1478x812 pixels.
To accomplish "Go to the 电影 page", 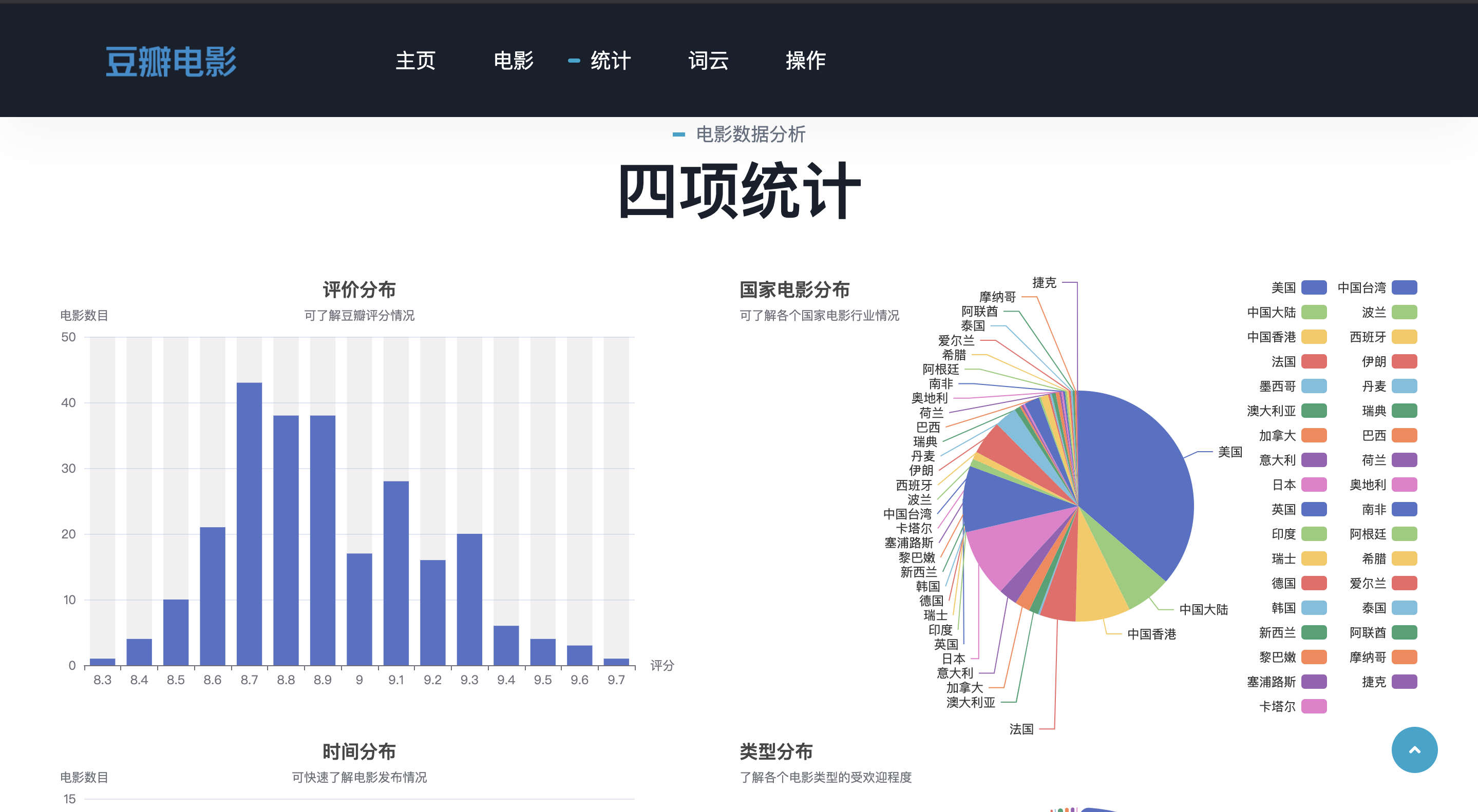I will point(513,60).
